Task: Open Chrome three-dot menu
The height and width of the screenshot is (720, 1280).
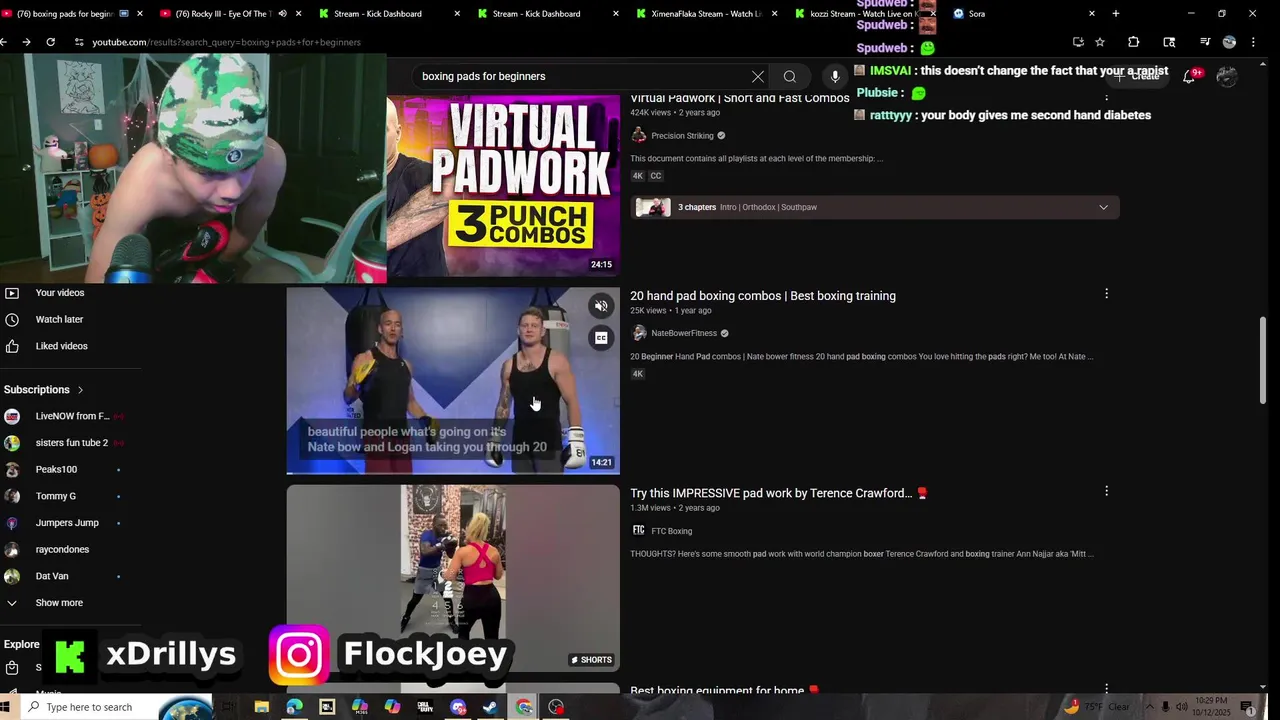Action: [x=1254, y=42]
